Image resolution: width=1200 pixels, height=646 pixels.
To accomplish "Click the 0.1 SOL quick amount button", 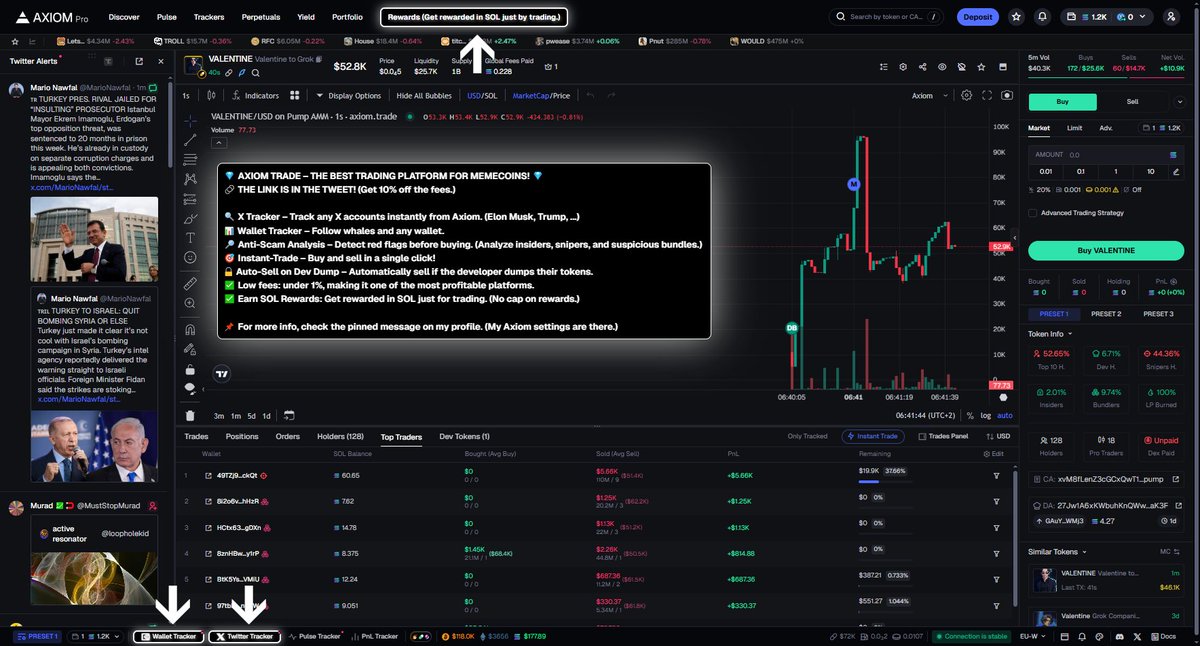I will click(x=1081, y=171).
